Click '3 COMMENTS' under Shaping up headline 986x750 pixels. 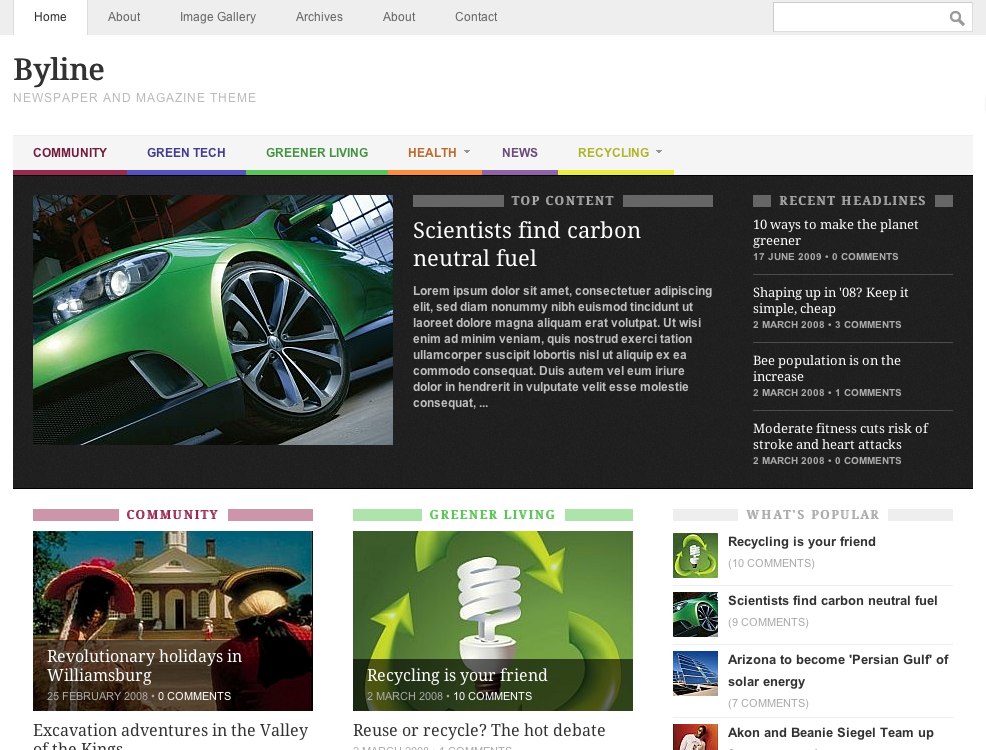click(x=868, y=325)
